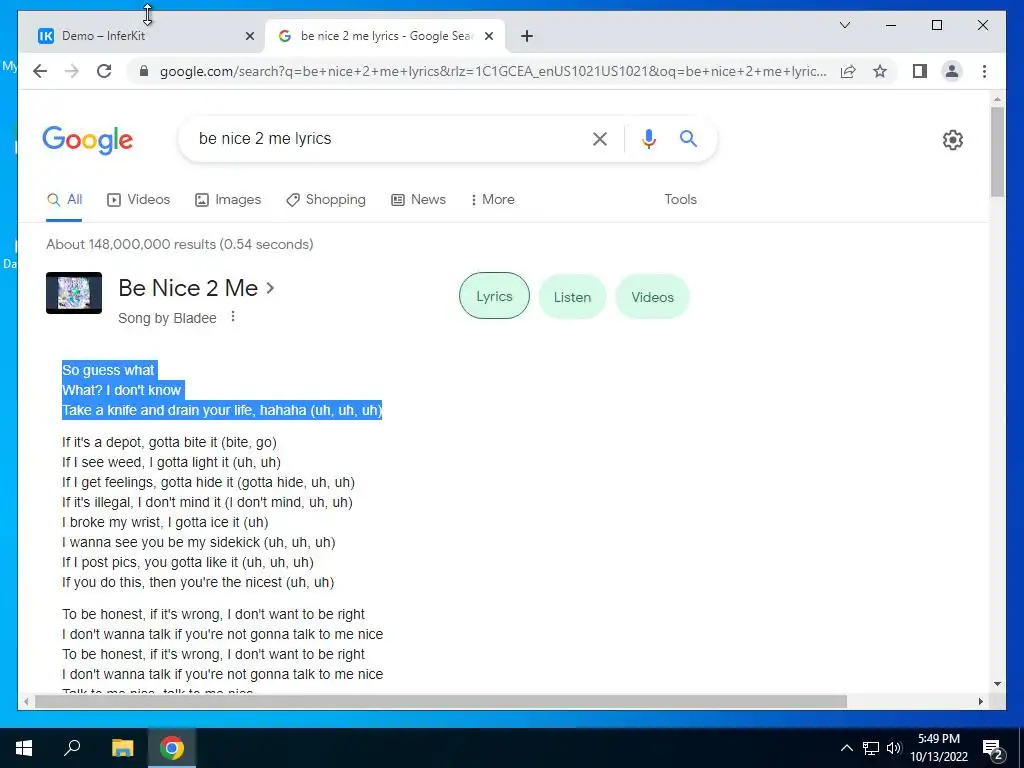This screenshot has width=1024, height=768.
Task: Click the address bar URL
Action: (493, 71)
